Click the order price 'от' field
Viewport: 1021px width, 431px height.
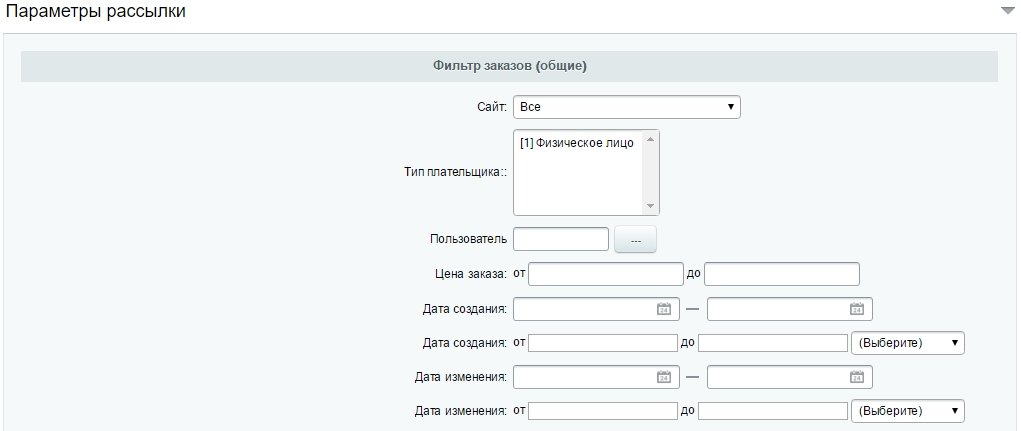(x=606, y=274)
